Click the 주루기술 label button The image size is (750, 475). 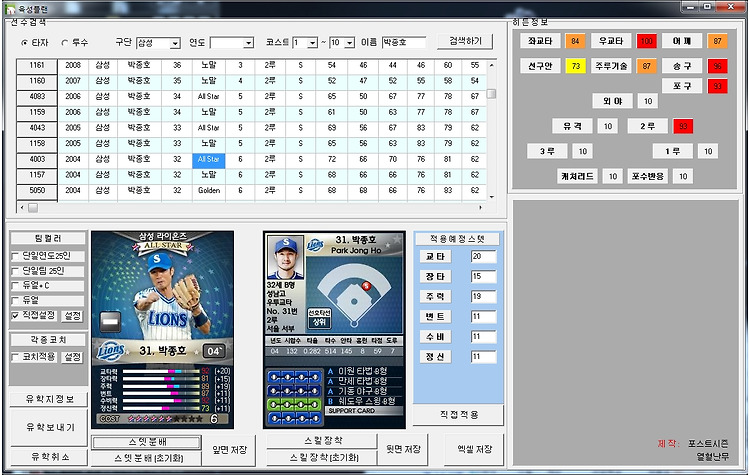click(x=611, y=66)
